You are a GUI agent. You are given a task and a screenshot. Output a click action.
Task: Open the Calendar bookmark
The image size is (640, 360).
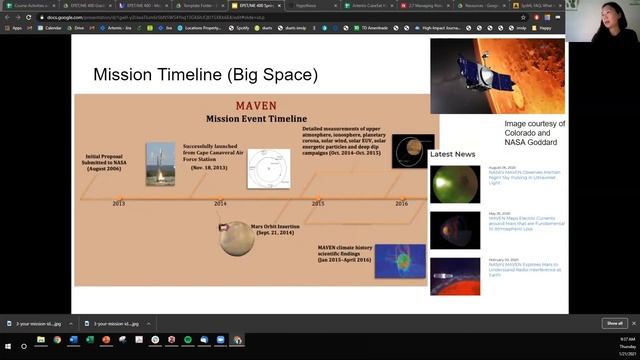point(49,28)
